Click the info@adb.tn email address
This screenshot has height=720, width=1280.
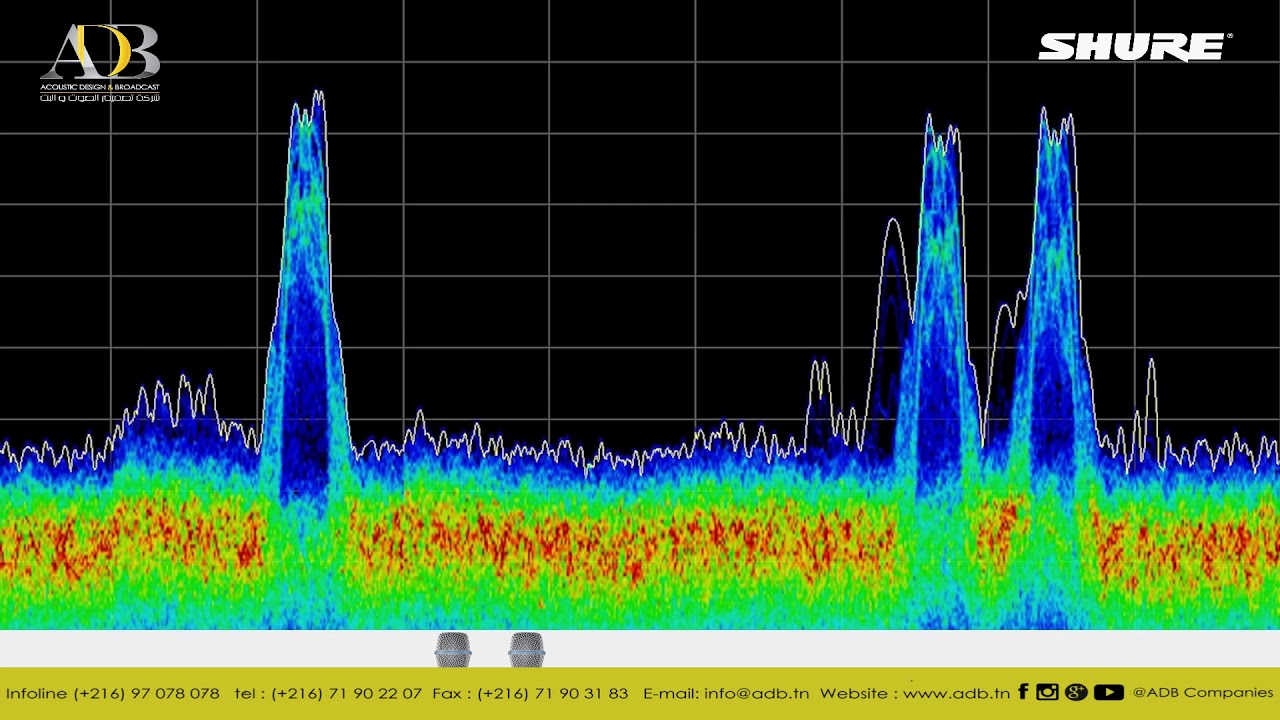pyautogui.click(x=756, y=693)
